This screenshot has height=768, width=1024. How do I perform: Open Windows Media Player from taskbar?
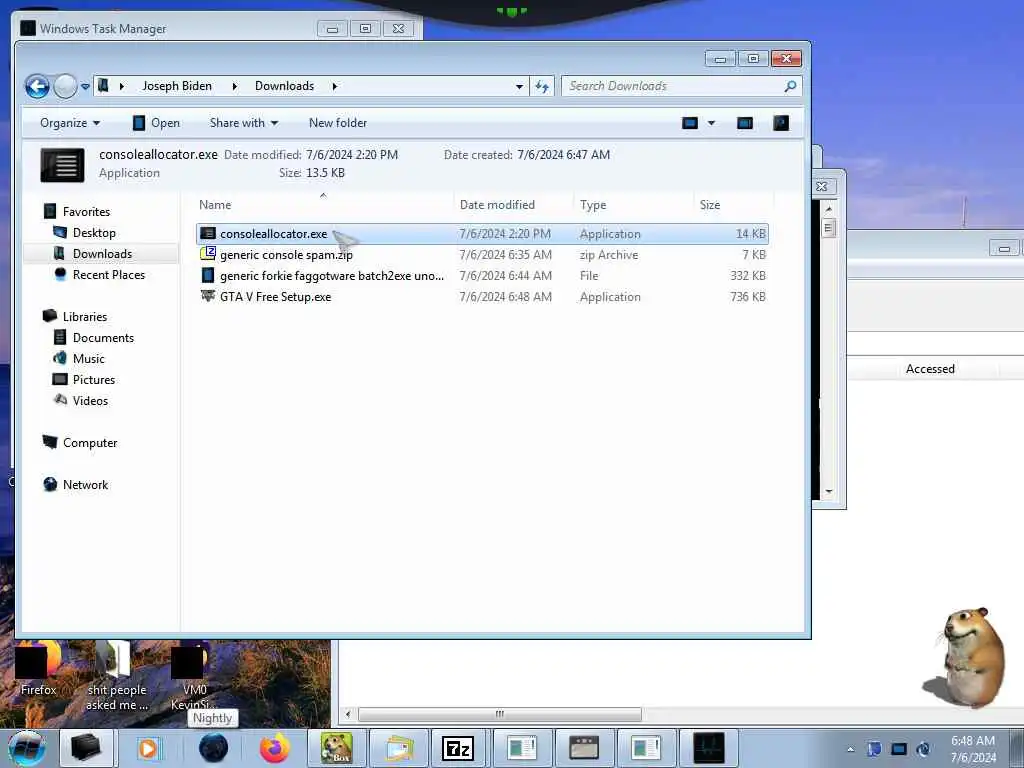click(148, 748)
